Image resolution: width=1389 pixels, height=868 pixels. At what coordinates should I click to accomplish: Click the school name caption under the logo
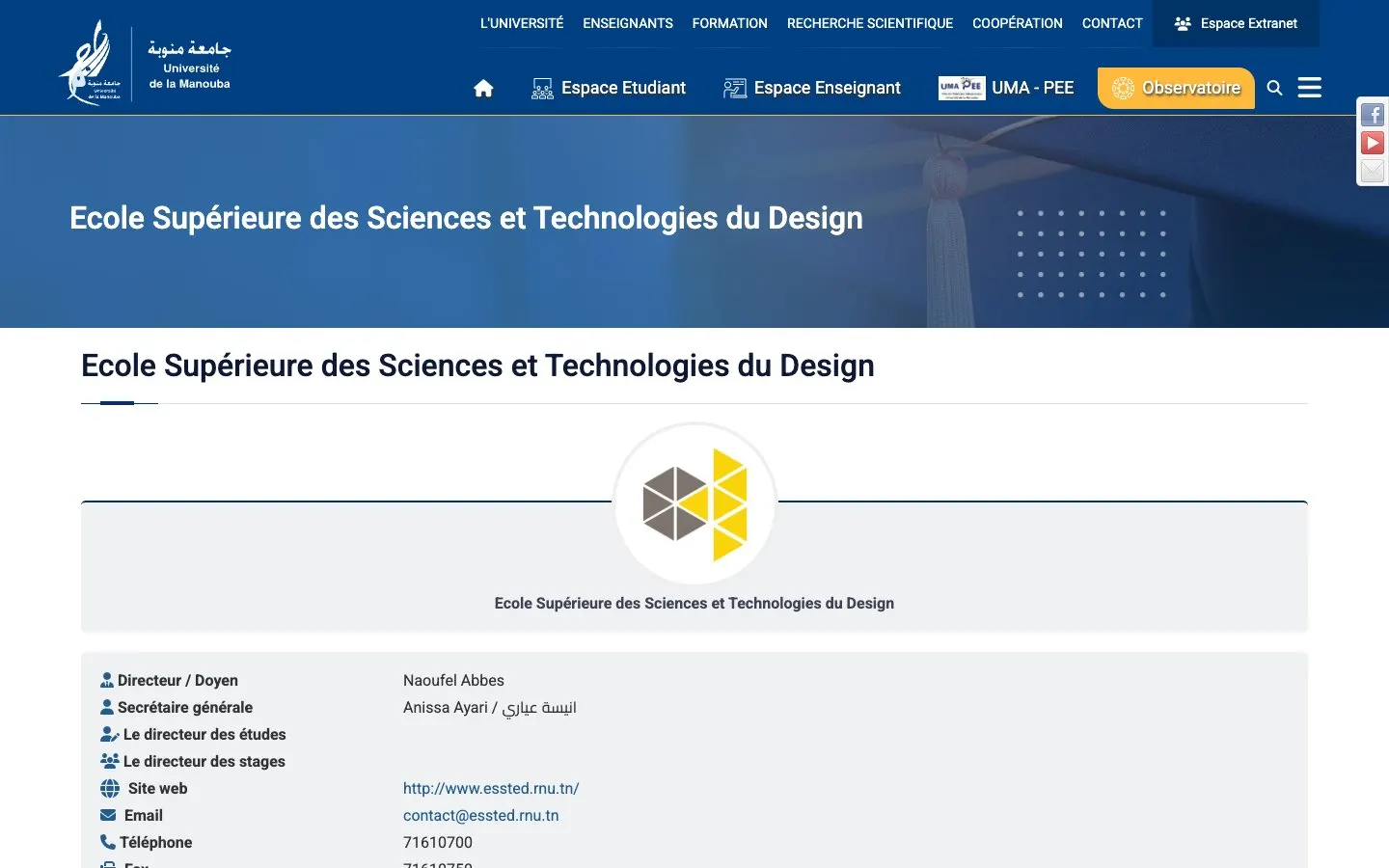[694, 603]
